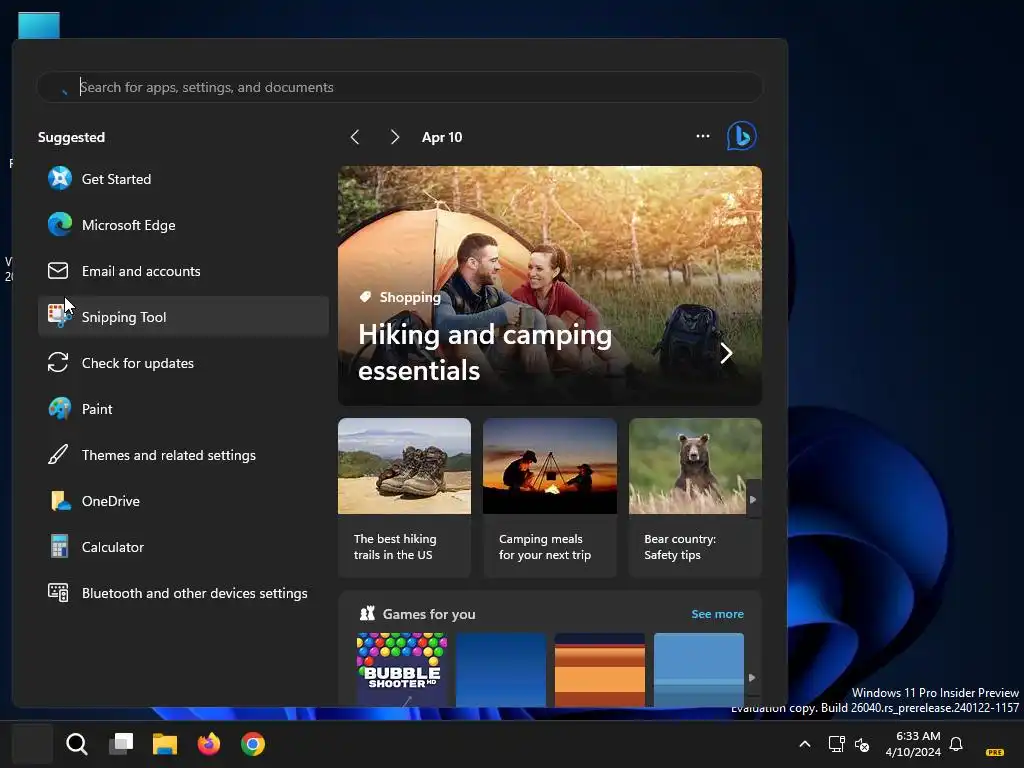
Task: Click See more games link
Action: pyautogui.click(x=717, y=614)
